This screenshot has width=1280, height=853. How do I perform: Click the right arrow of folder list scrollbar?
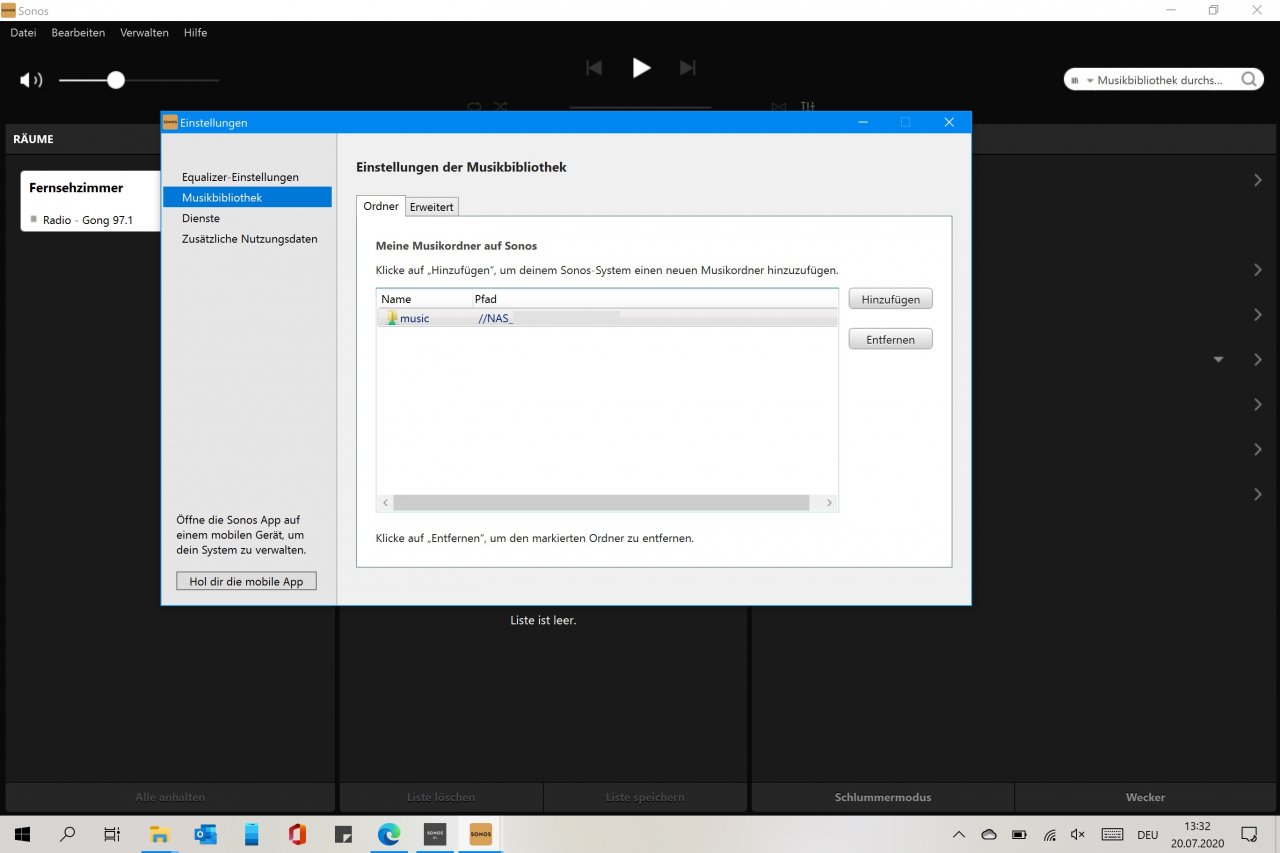click(829, 503)
